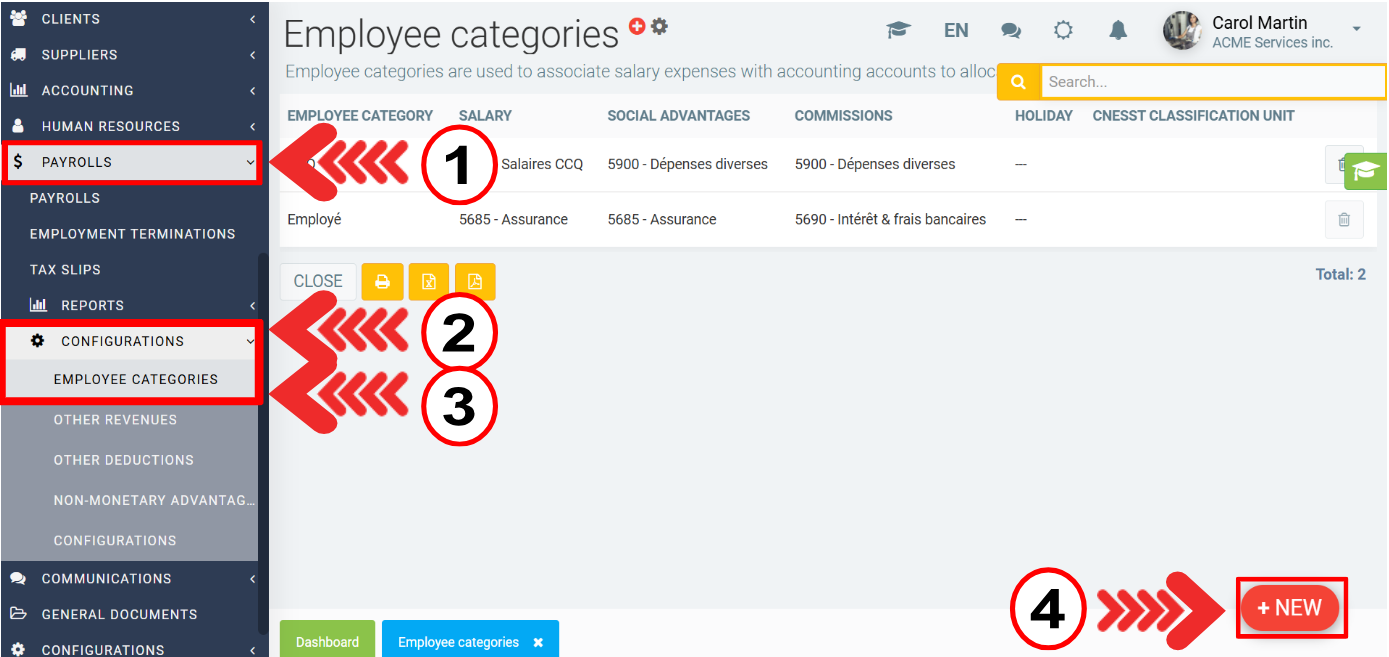
Task: Export the list with the Excel icon
Action: click(x=428, y=282)
